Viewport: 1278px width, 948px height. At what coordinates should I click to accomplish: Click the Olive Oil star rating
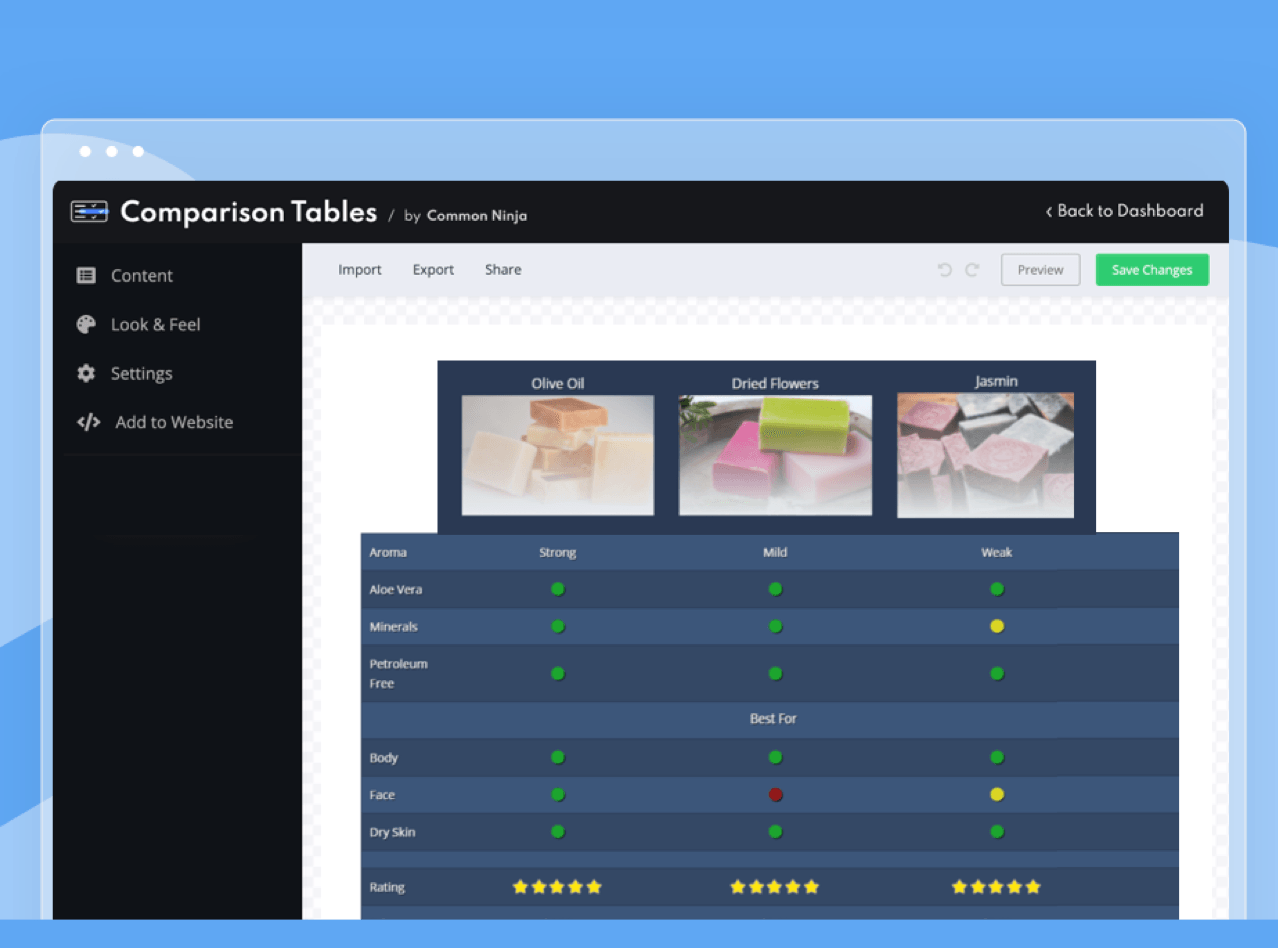(557, 887)
